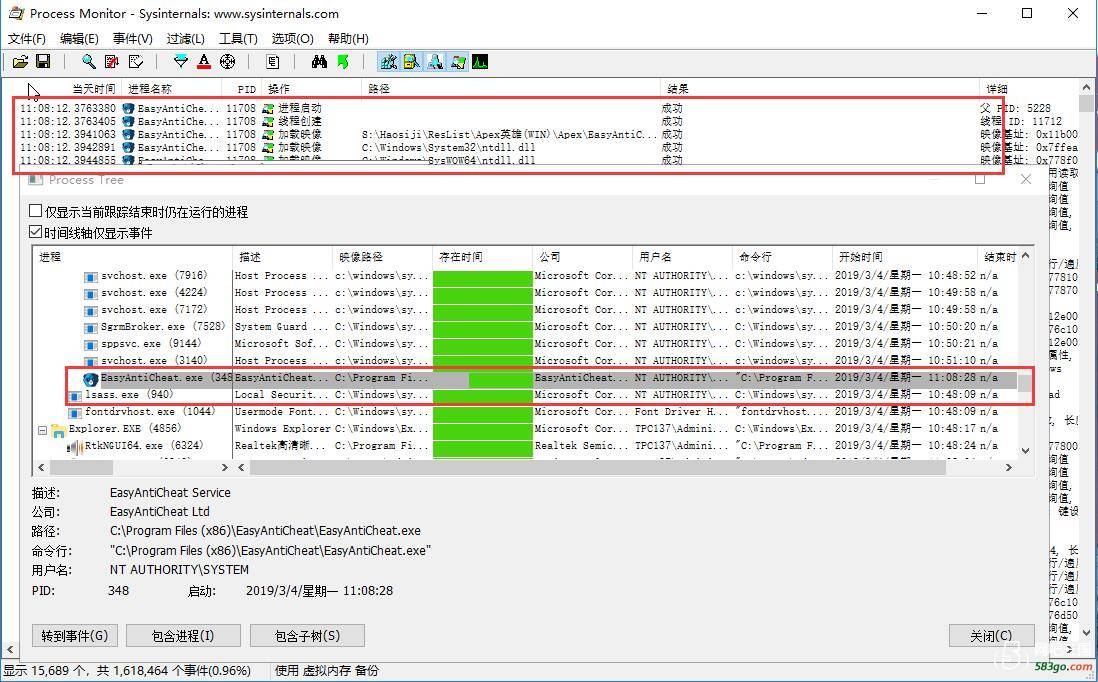Open the 过滤(L) menu
The height and width of the screenshot is (682, 1098).
[x=186, y=39]
